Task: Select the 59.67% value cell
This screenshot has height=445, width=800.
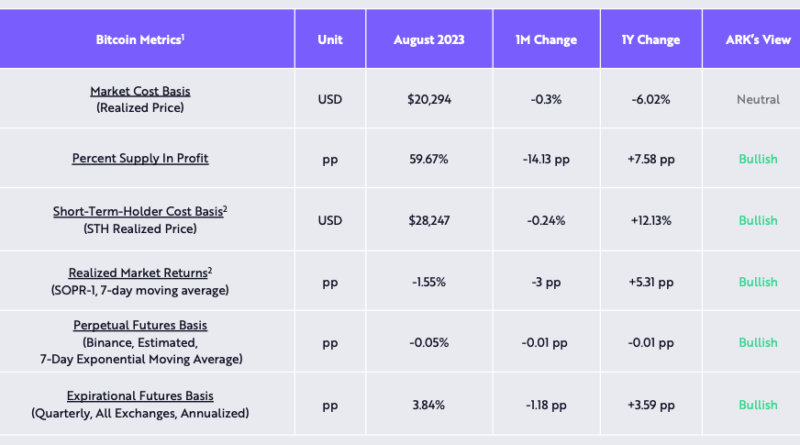Action: pos(428,159)
